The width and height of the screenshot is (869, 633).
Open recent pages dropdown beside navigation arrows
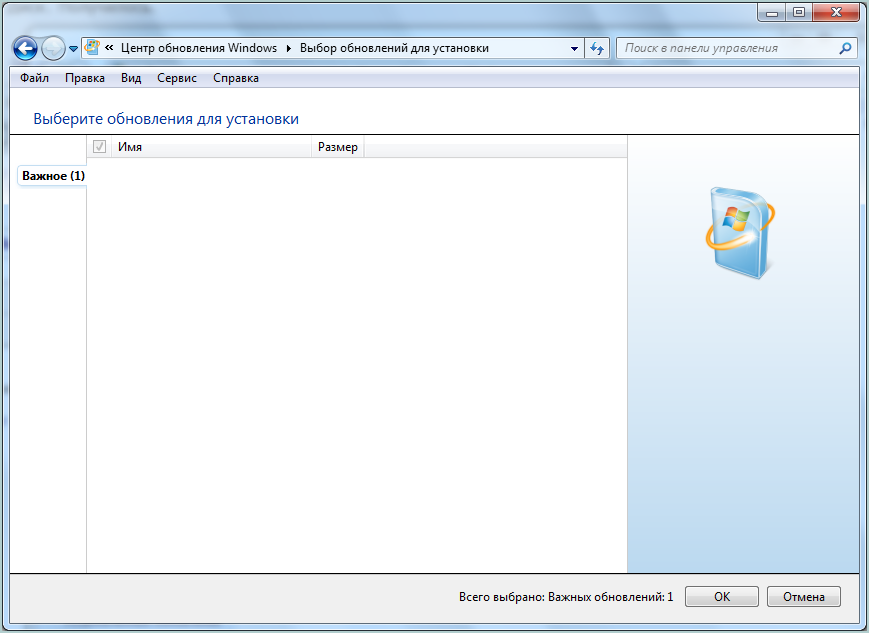73,49
